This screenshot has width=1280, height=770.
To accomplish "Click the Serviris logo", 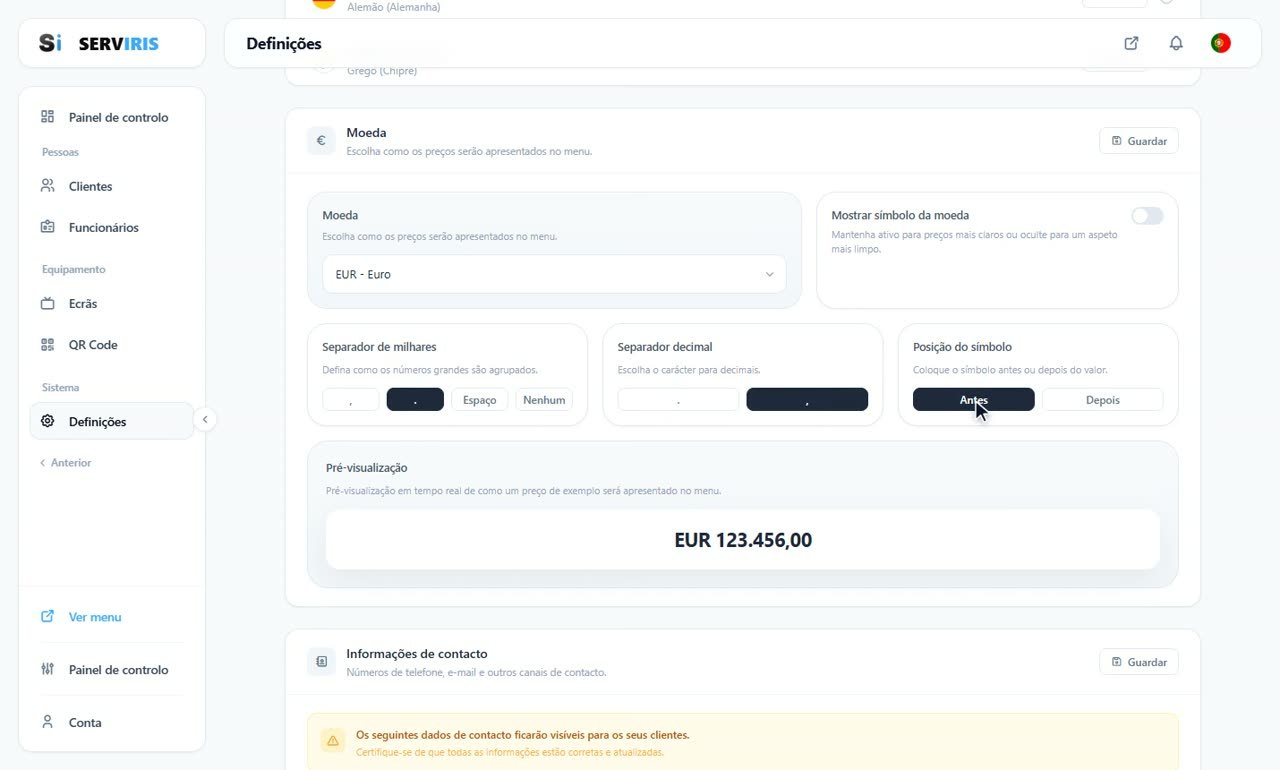I will click(x=99, y=43).
